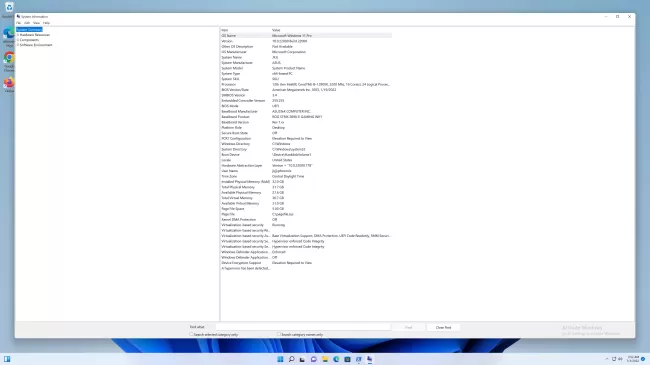Click the System Information title bar icon
The width and height of the screenshot is (650, 365).
pos(18,17)
